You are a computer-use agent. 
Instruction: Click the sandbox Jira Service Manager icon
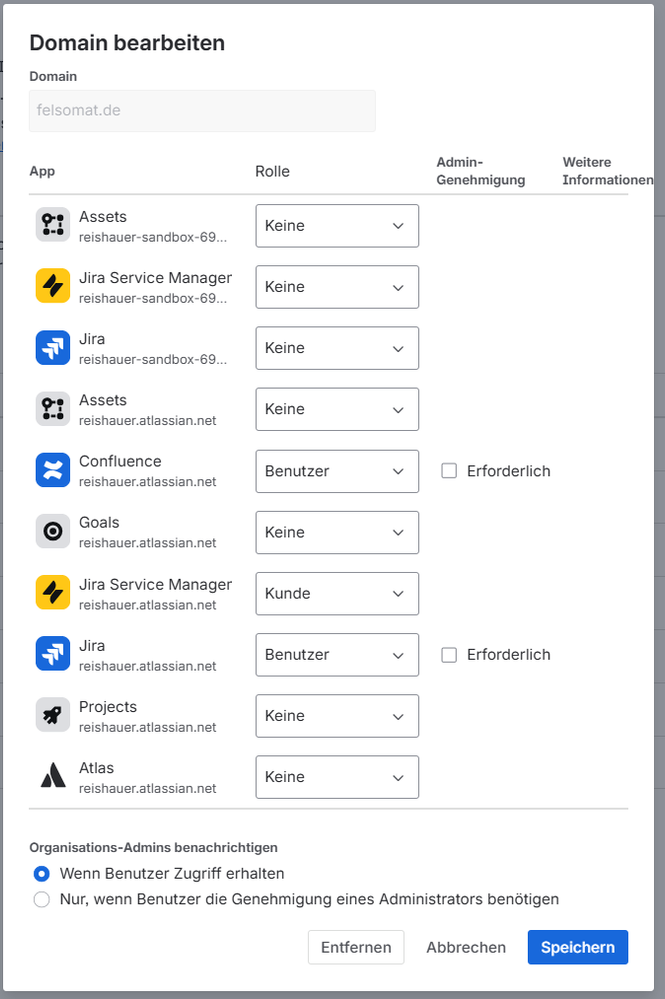click(53, 286)
